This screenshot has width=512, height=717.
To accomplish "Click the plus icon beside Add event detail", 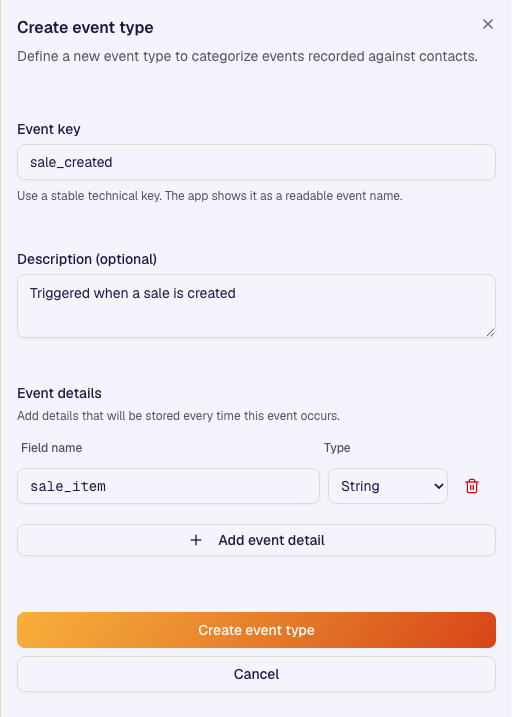I will click(x=196, y=540).
